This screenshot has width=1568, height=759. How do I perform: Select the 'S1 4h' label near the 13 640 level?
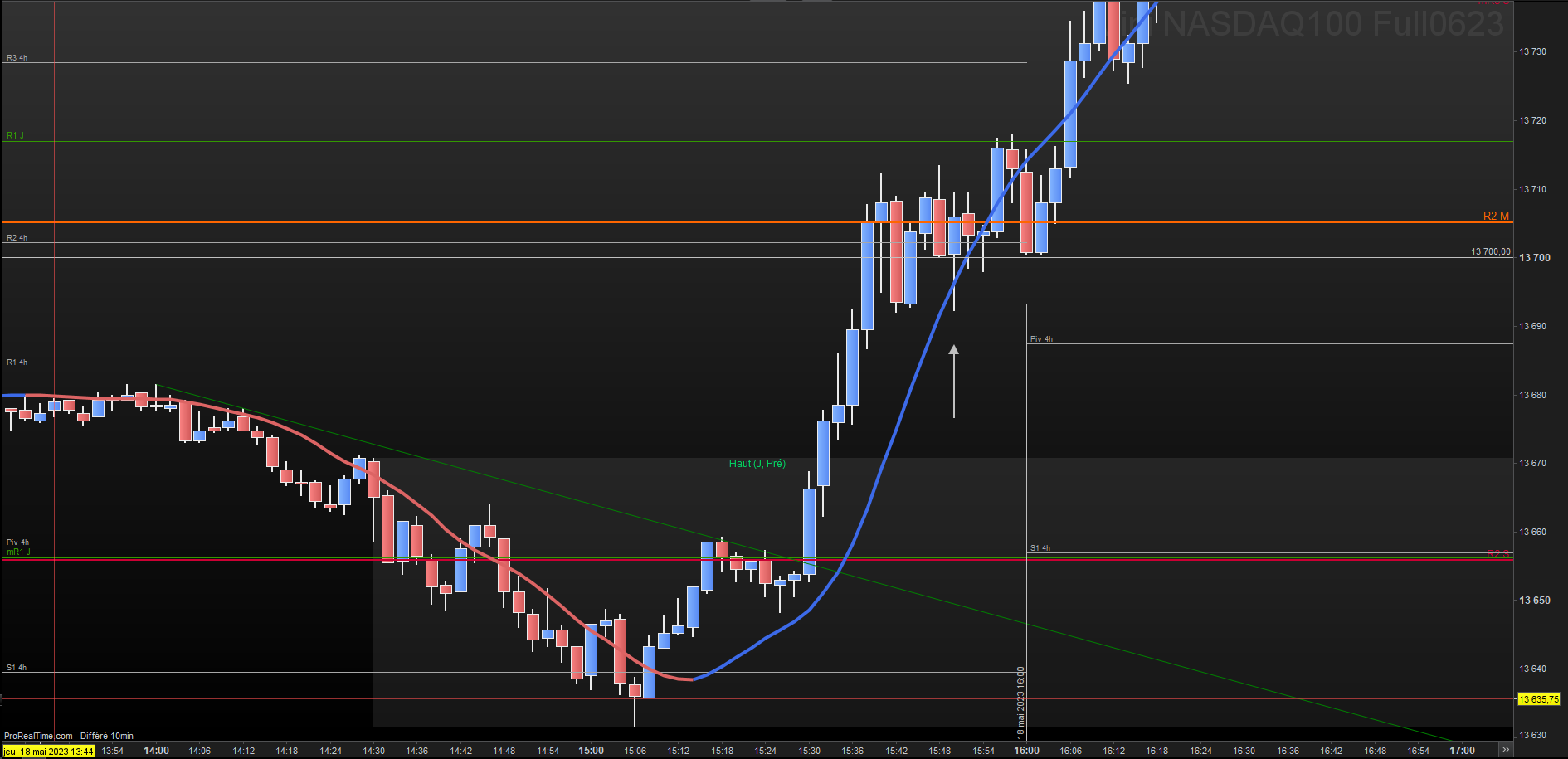17,668
